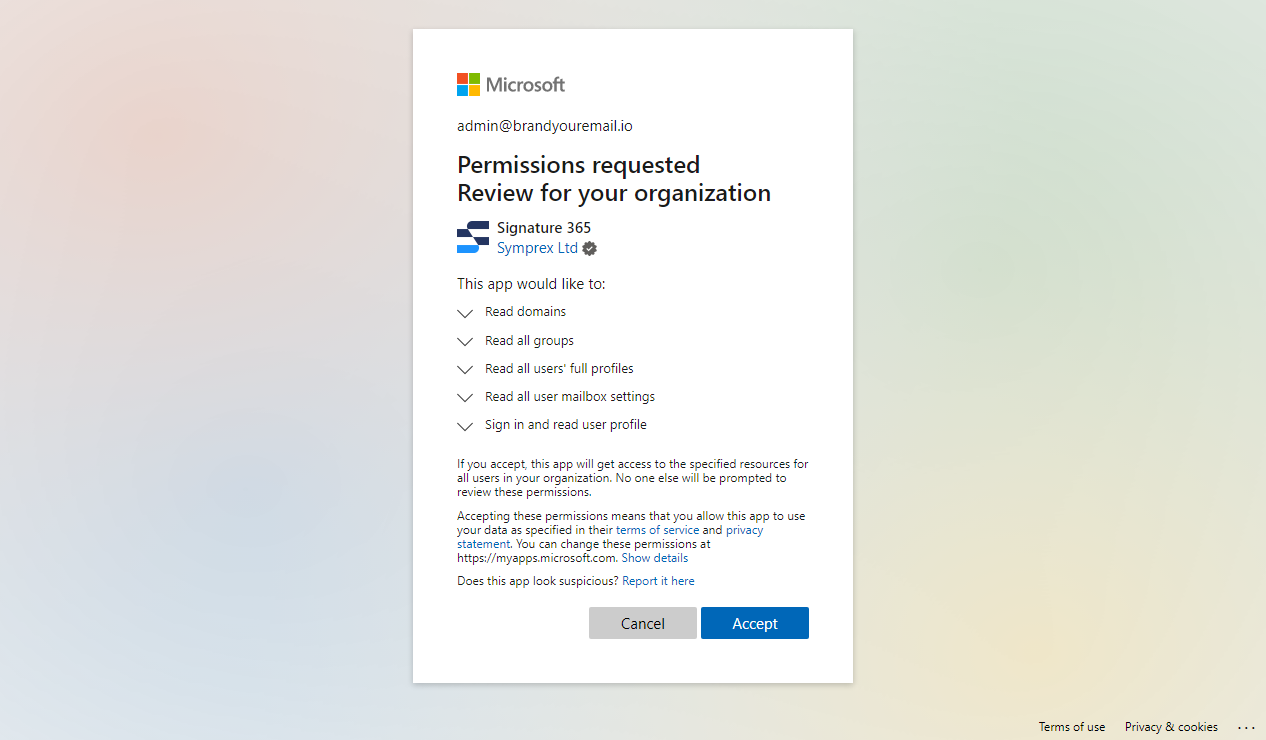This screenshot has width=1266, height=740.
Task: Click the admin@brandyouremail.io account text
Action: (x=545, y=126)
